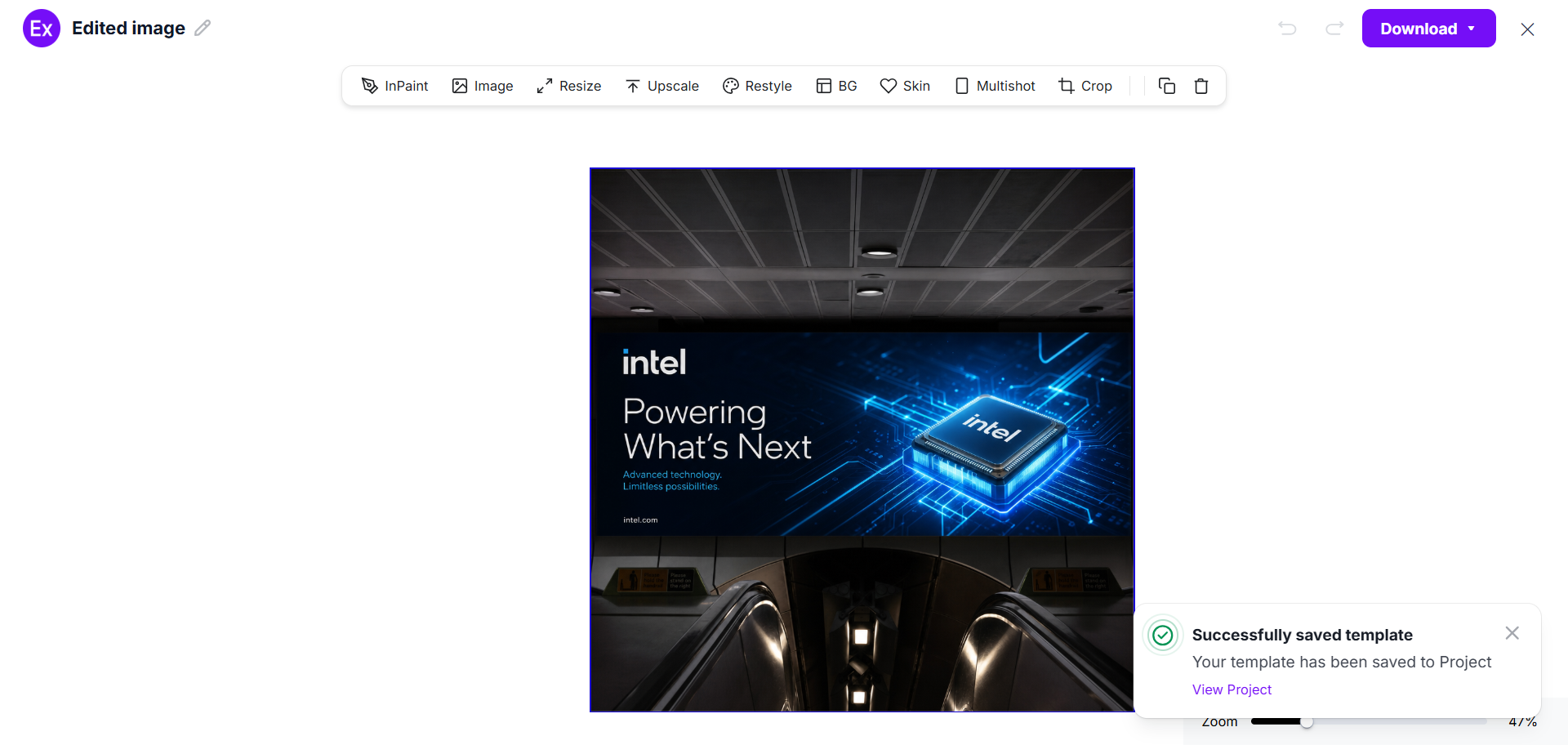Upscale the edited image
Screen dimensions: 1568x745
pos(662,86)
